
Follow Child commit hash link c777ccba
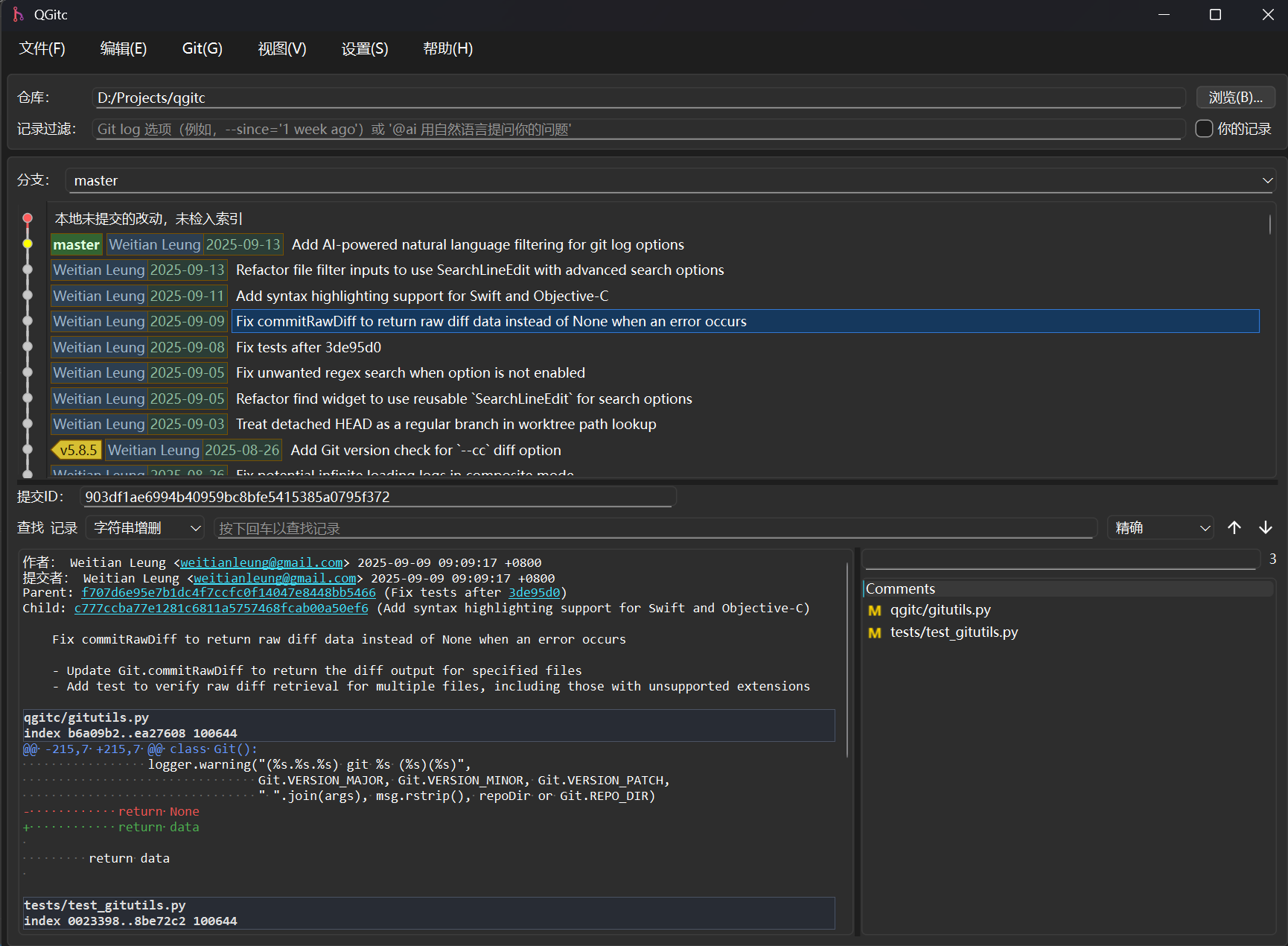(221, 609)
